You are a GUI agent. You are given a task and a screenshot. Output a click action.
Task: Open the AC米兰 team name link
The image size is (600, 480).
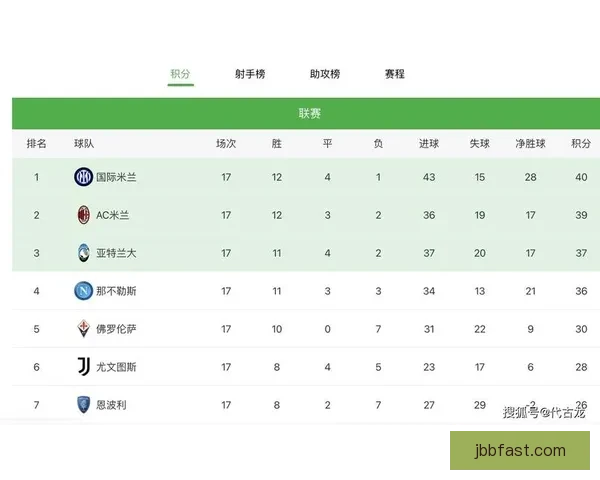pos(113,215)
